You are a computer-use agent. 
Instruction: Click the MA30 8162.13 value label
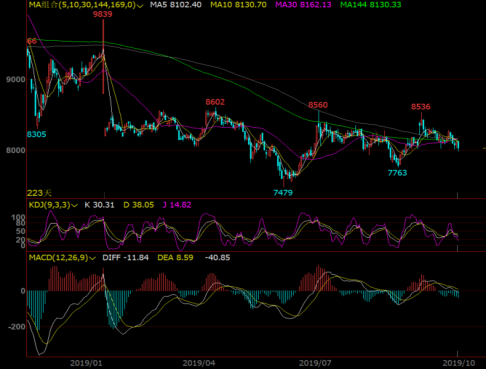click(303, 5)
